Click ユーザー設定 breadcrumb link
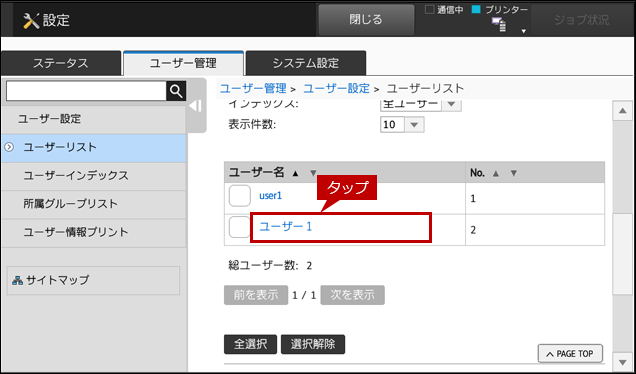The width and height of the screenshot is (636, 374). [337, 88]
